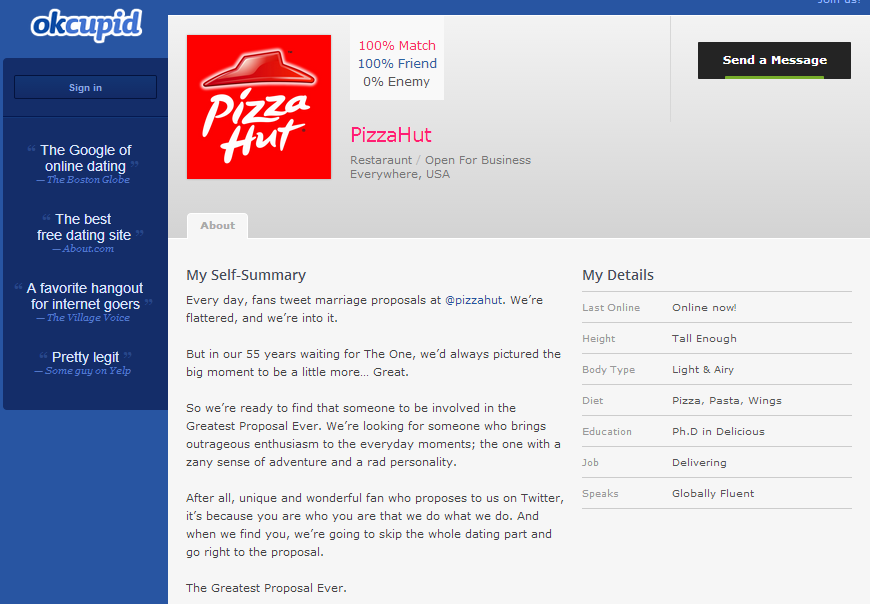Click the PizzaHut profile name
870x604 pixels.
(x=391, y=135)
